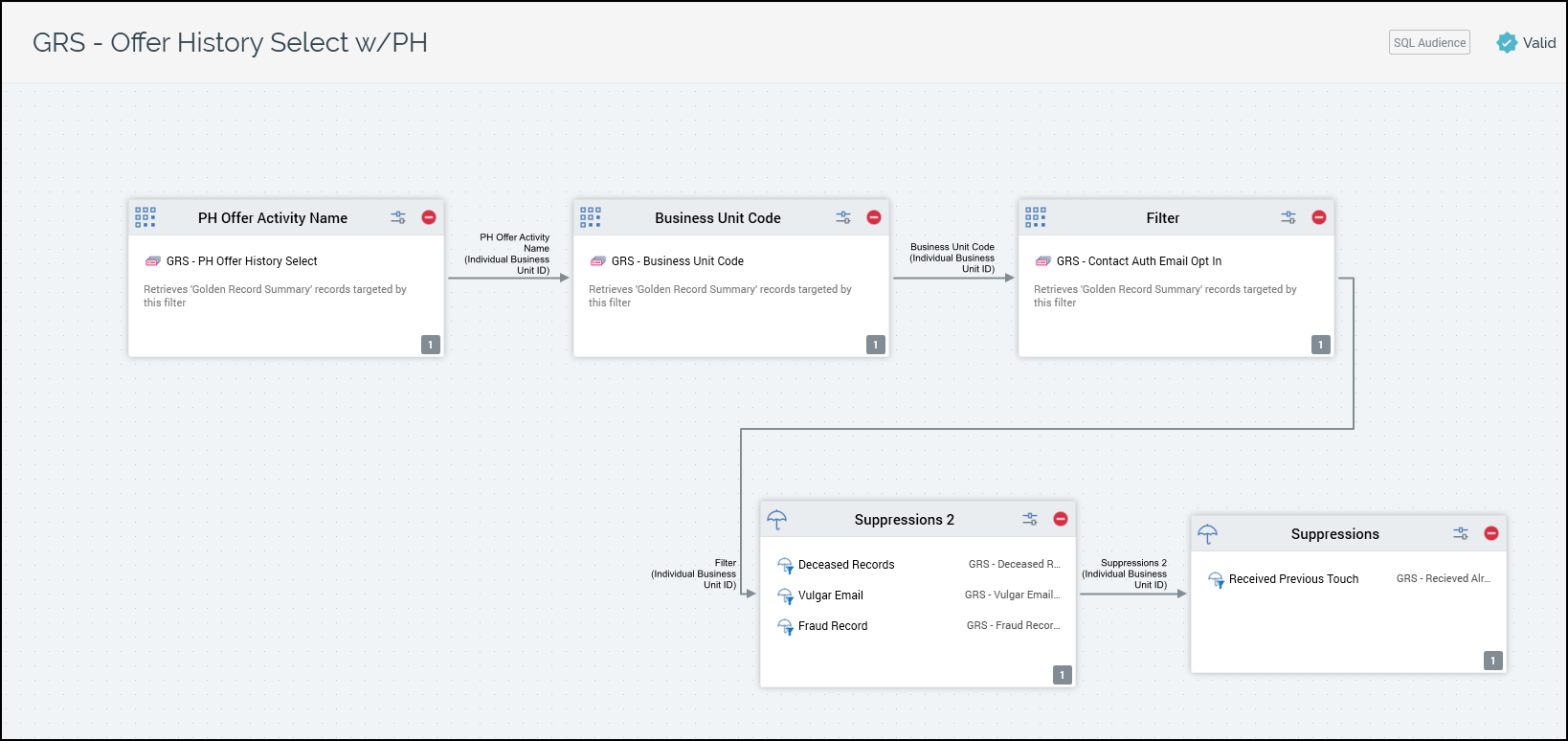Screen dimensions: 1568x741
Task: Select the GRS - Contact Auth Email Opt In filter
Action: click(x=1138, y=261)
